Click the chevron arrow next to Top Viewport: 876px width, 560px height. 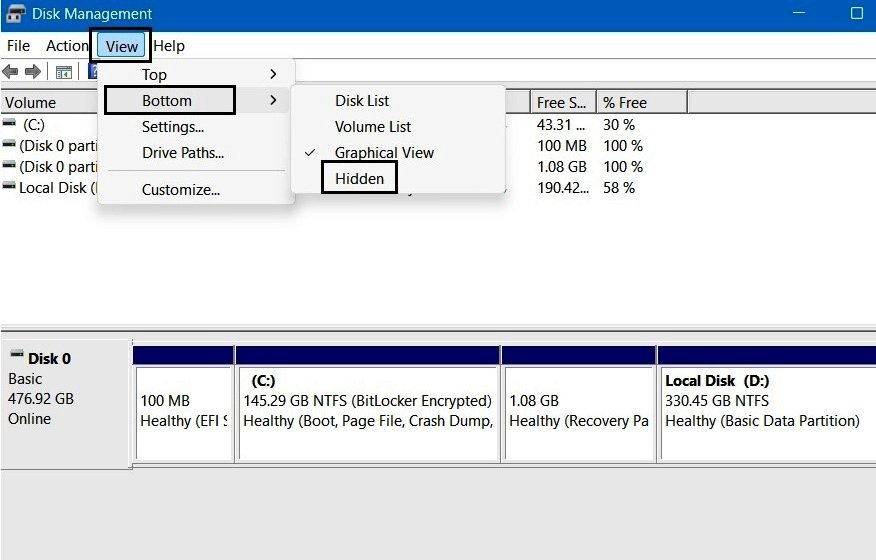coord(273,74)
